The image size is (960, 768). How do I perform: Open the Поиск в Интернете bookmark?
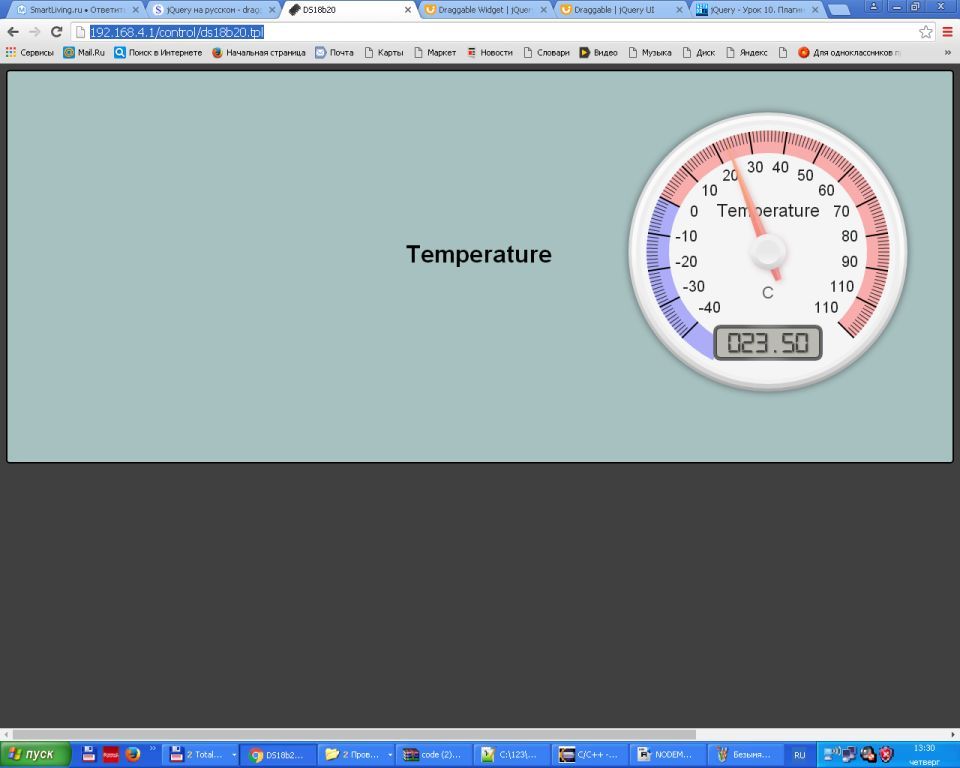(159, 53)
